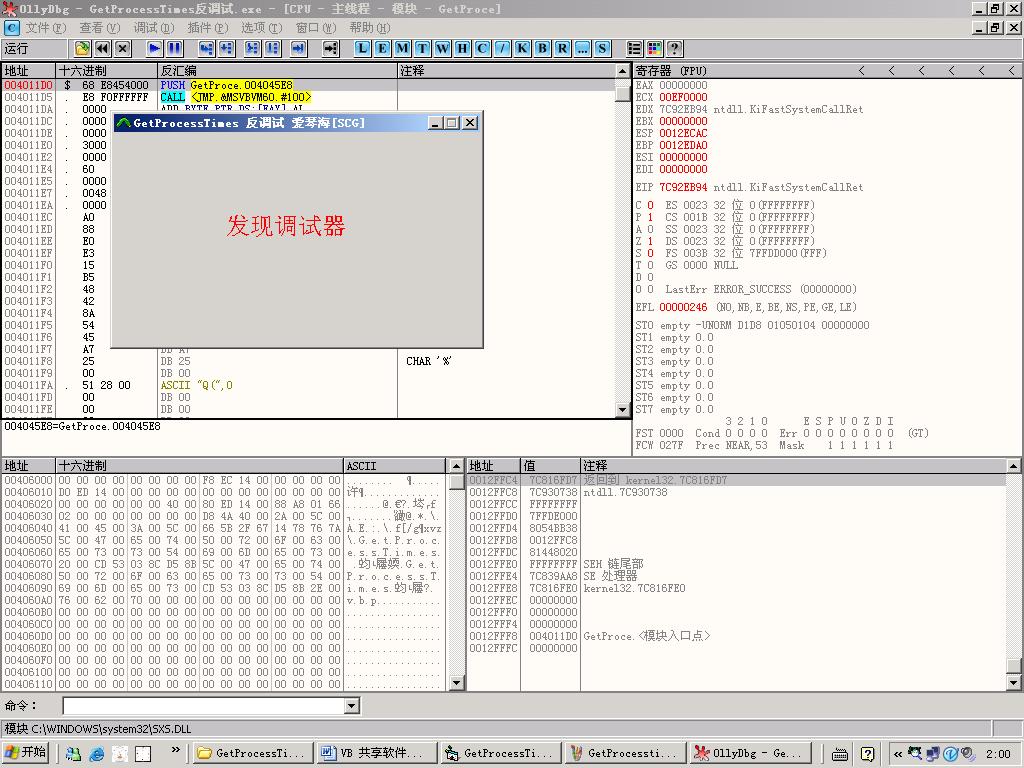Click the Step Over toolbar icon
Viewport: 1024px width, 768px height.
tap(227, 48)
